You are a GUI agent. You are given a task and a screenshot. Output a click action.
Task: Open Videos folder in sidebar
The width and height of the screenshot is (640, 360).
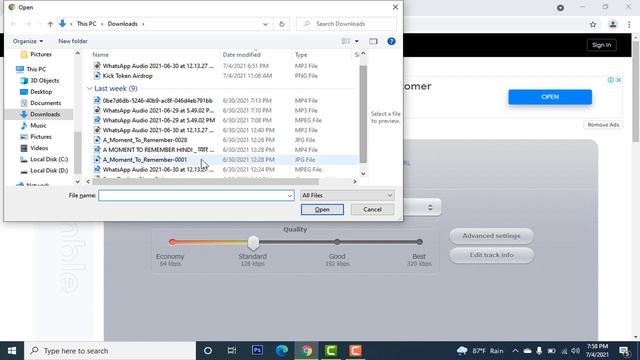point(39,148)
